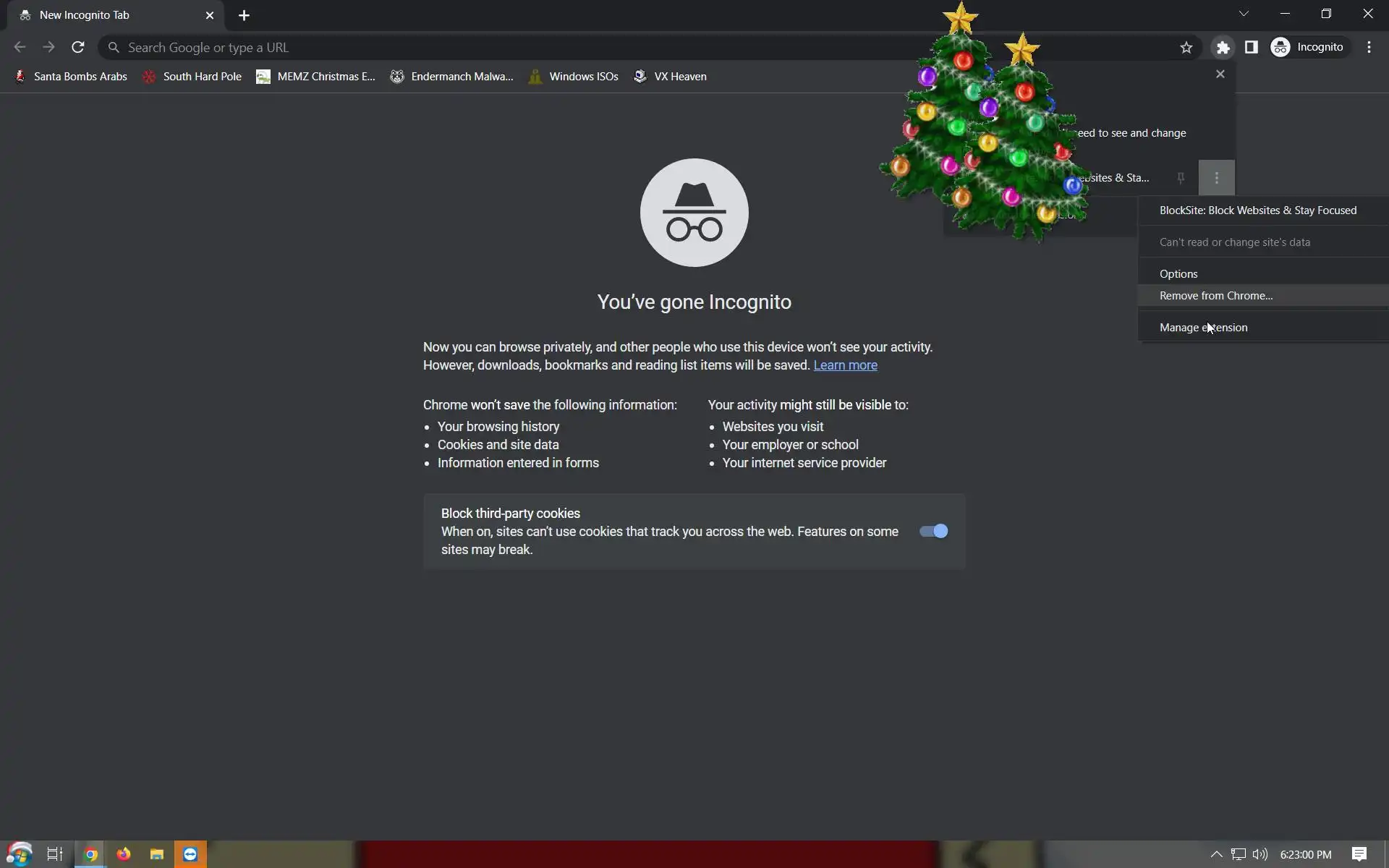1389x868 pixels.
Task: Open the tab search chevron
Action: pos(1244,14)
